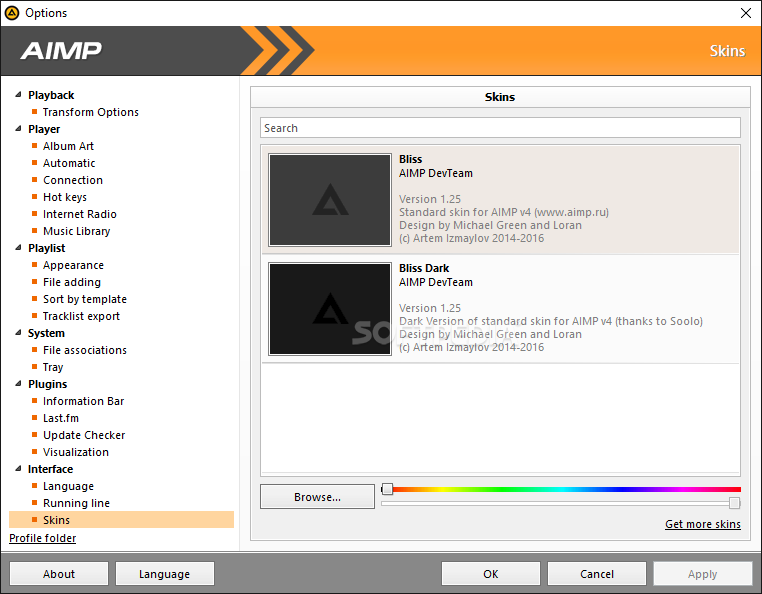Viewport: 762px width, 594px height.
Task: Open Transform Options settings page
Action: point(90,112)
